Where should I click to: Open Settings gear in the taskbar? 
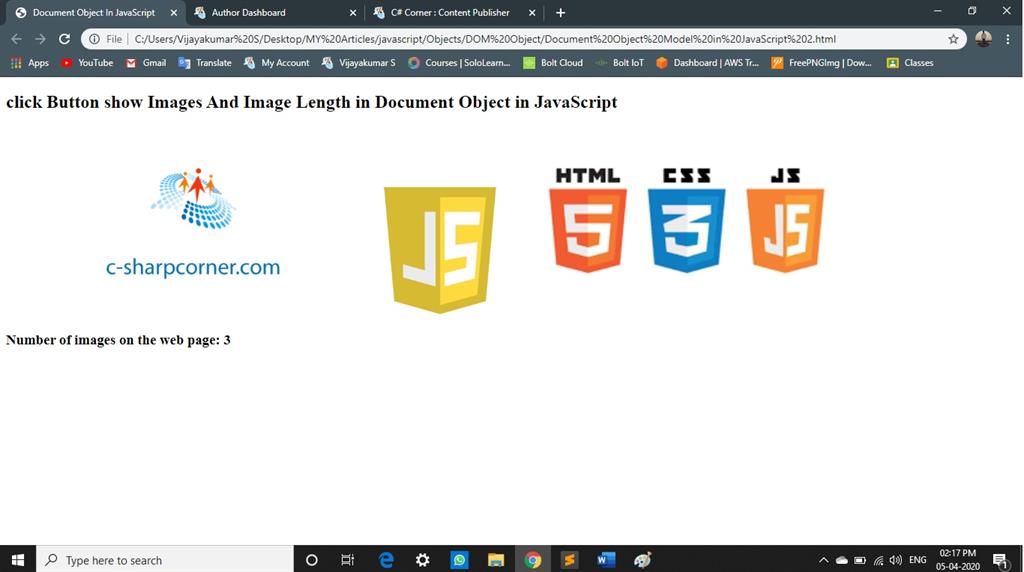(423, 560)
